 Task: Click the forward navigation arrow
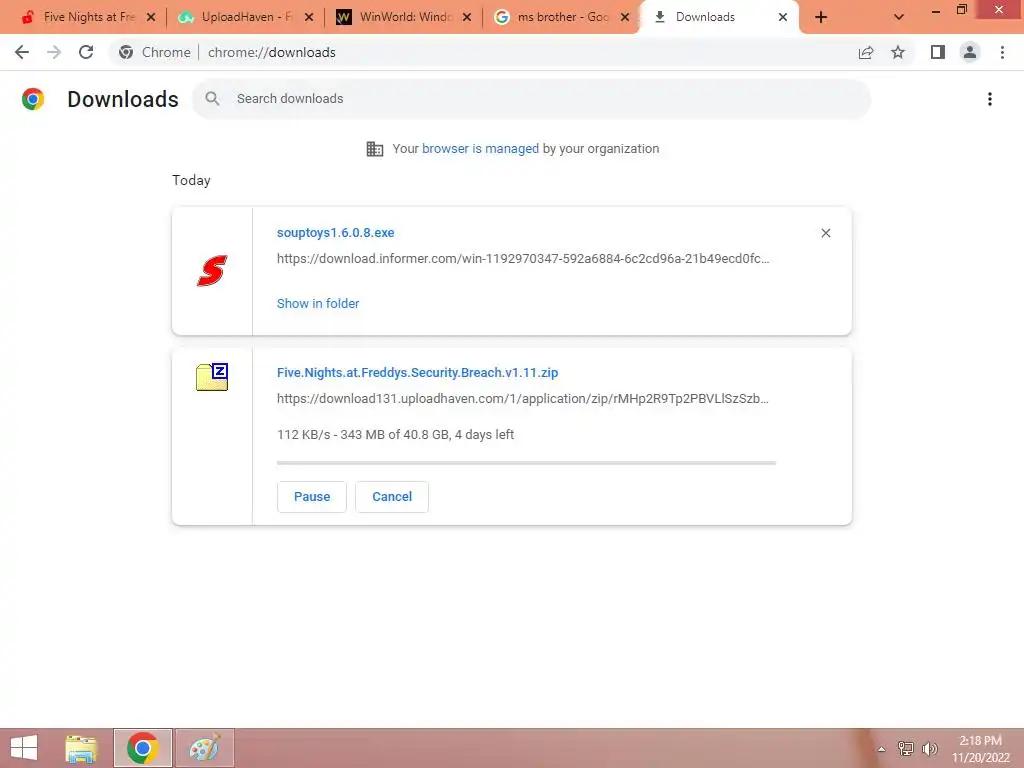54,52
